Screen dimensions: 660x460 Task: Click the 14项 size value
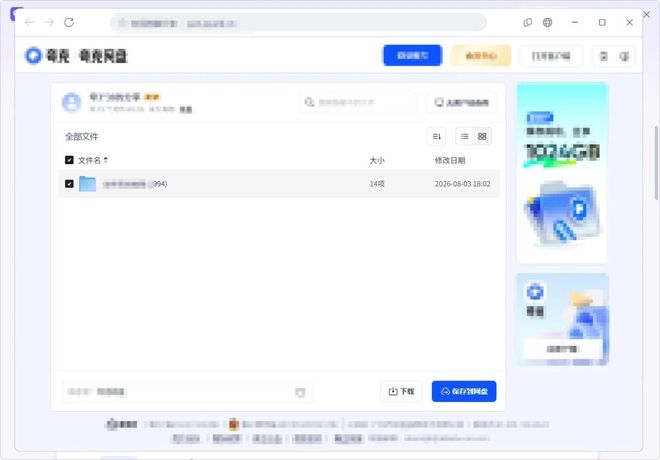click(x=377, y=184)
